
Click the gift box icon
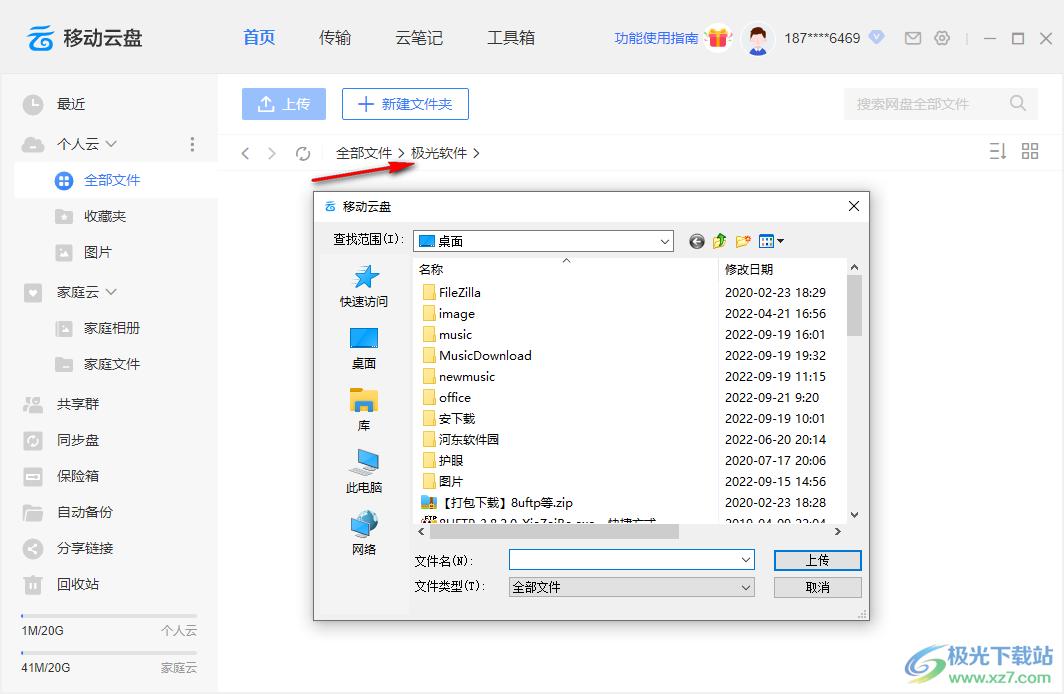coord(717,38)
